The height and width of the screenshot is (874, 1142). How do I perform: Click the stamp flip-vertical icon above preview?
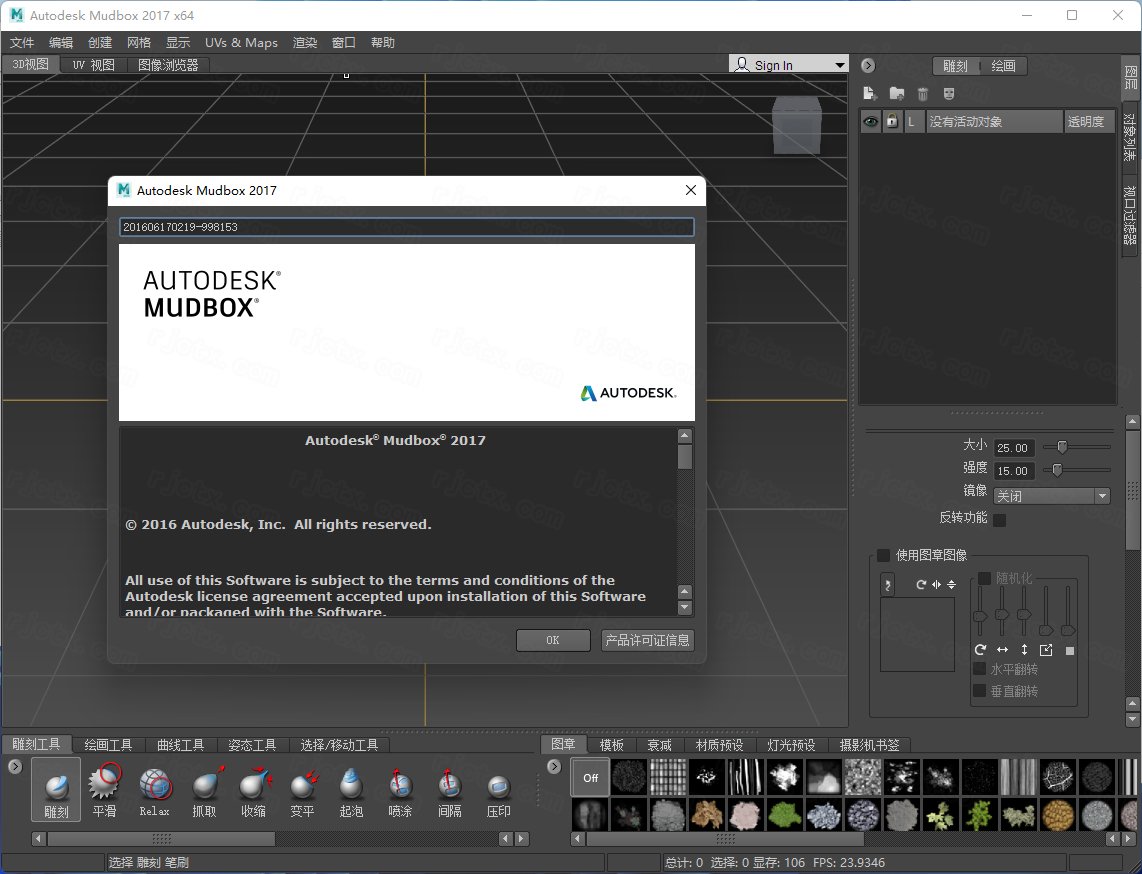[x=951, y=584]
